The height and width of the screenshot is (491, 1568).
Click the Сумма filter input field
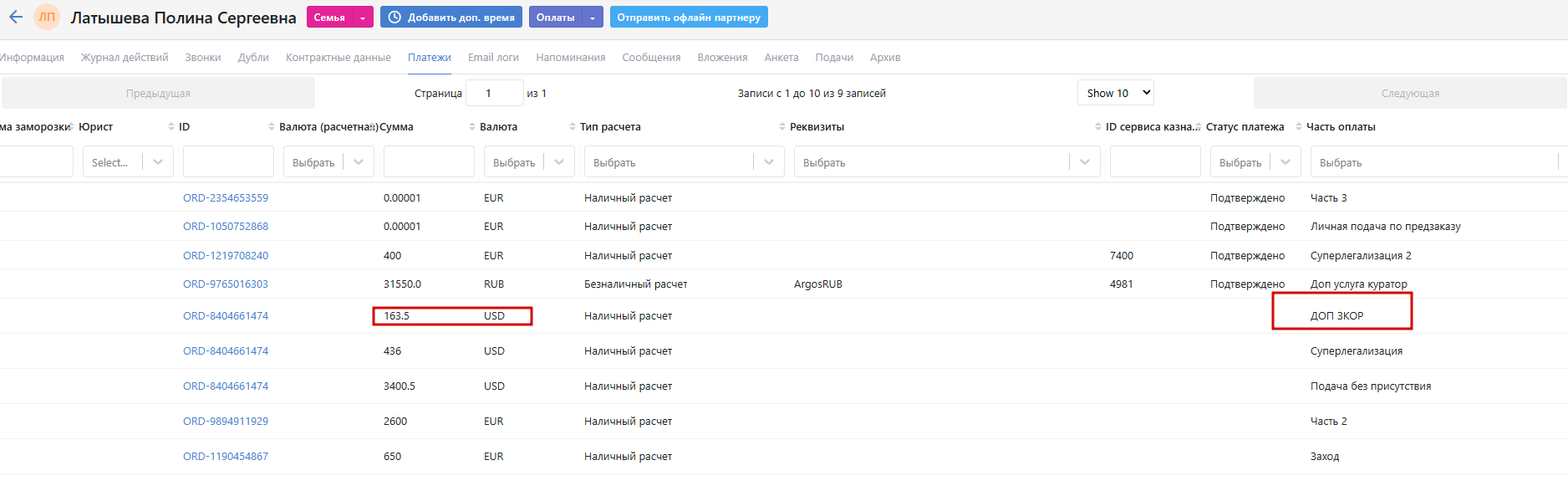(x=429, y=161)
